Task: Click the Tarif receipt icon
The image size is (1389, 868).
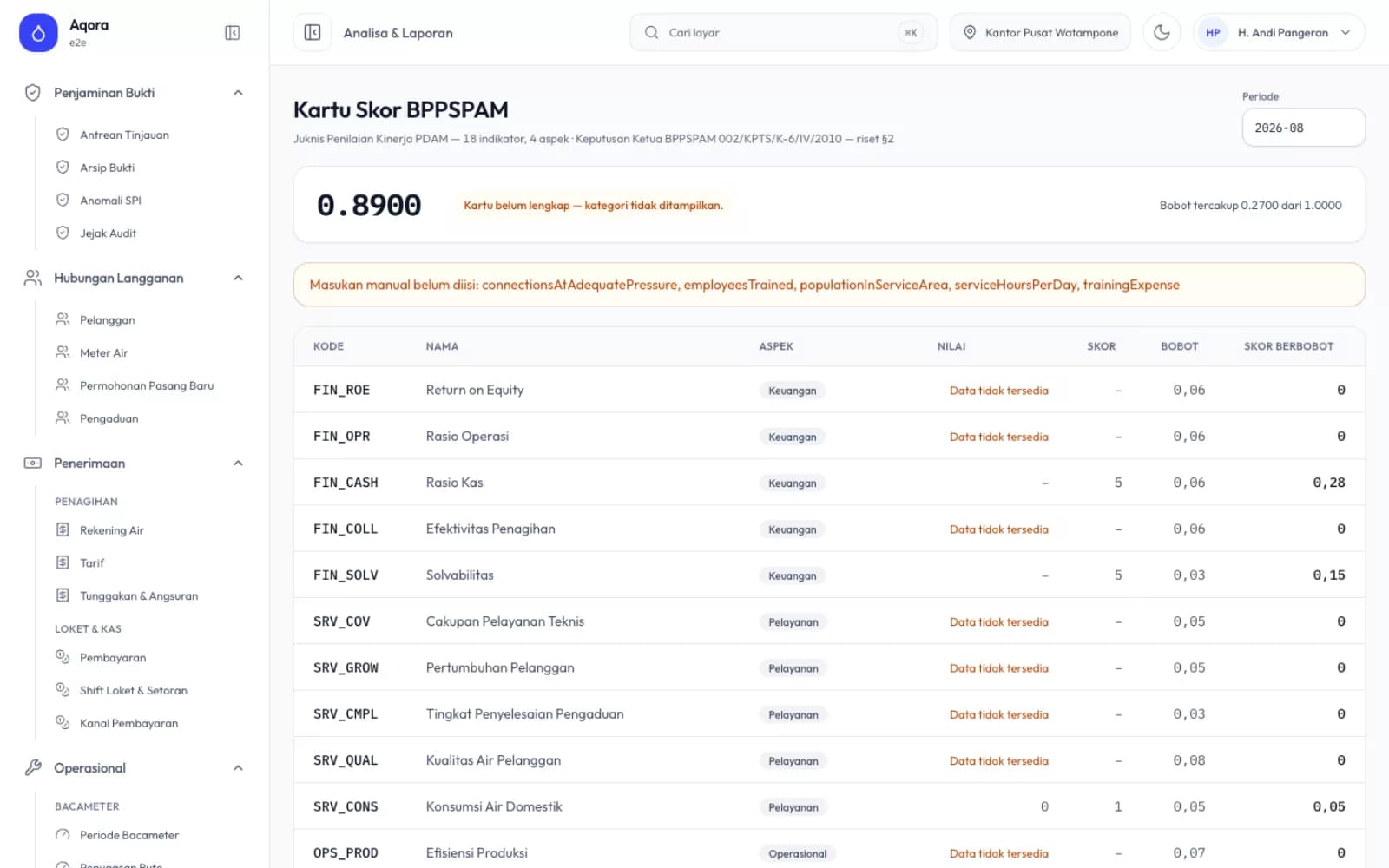Action: coord(63,562)
